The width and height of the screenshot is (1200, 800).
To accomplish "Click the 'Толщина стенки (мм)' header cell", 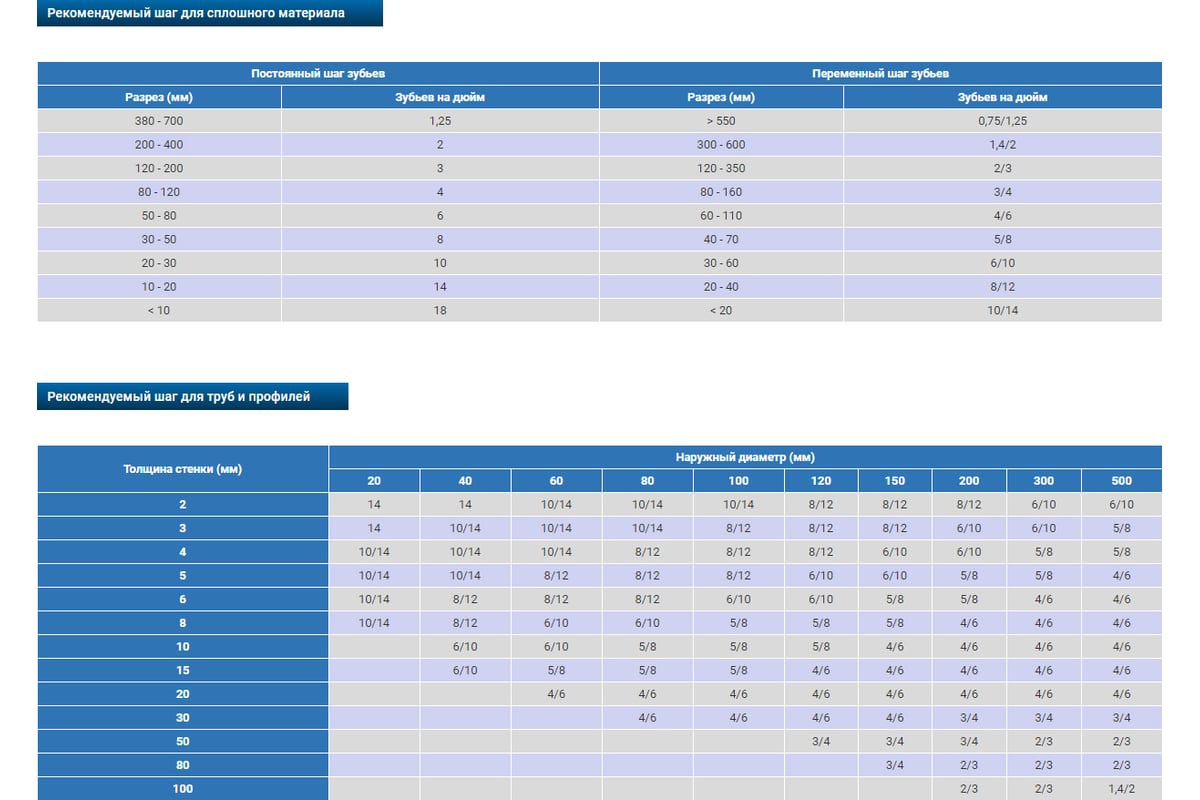I will pyautogui.click(x=183, y=469).
